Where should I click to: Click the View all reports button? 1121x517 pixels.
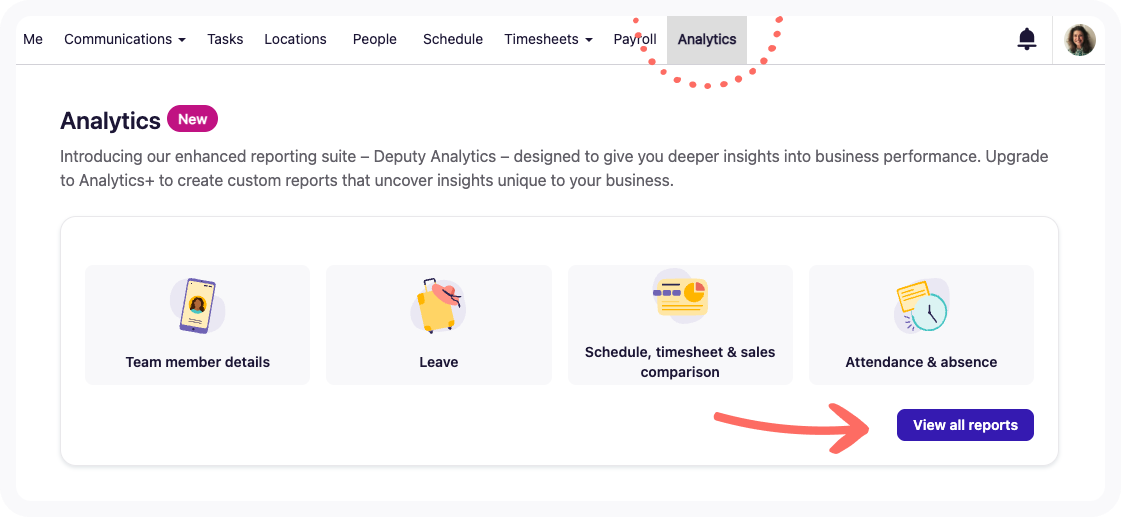click(x=965, y=425)
